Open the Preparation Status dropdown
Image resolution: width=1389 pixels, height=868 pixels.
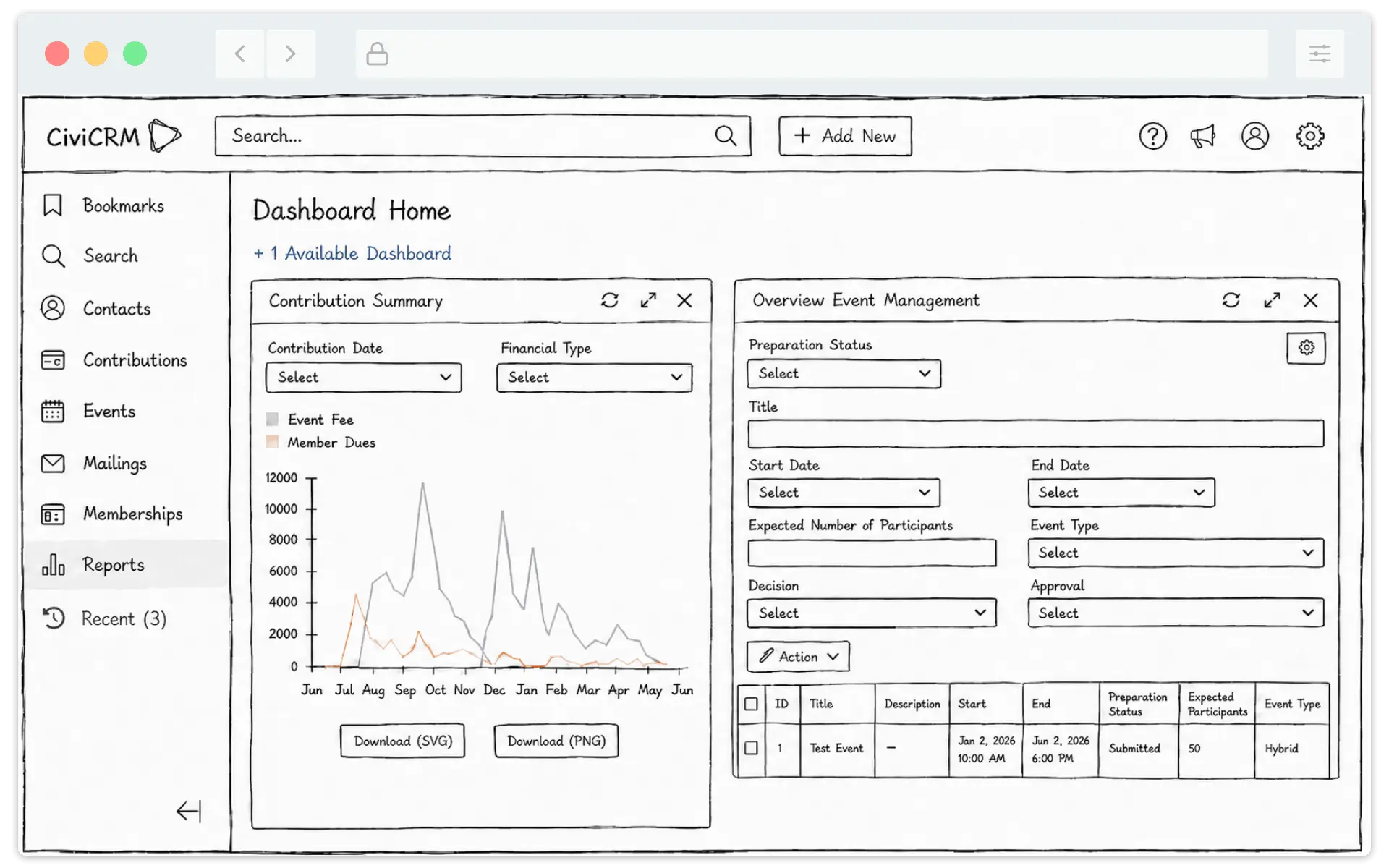844,374
